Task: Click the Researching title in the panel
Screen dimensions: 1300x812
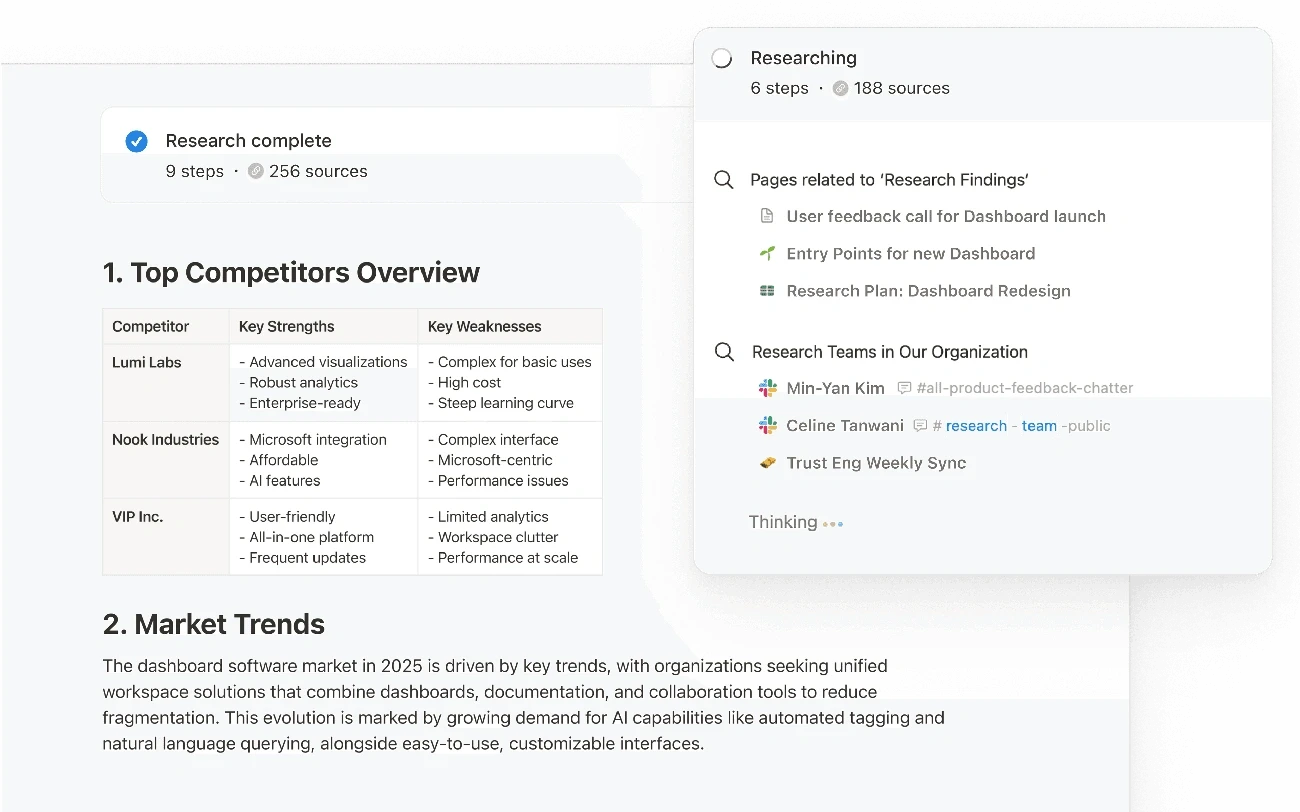Action: pos(804,58)
